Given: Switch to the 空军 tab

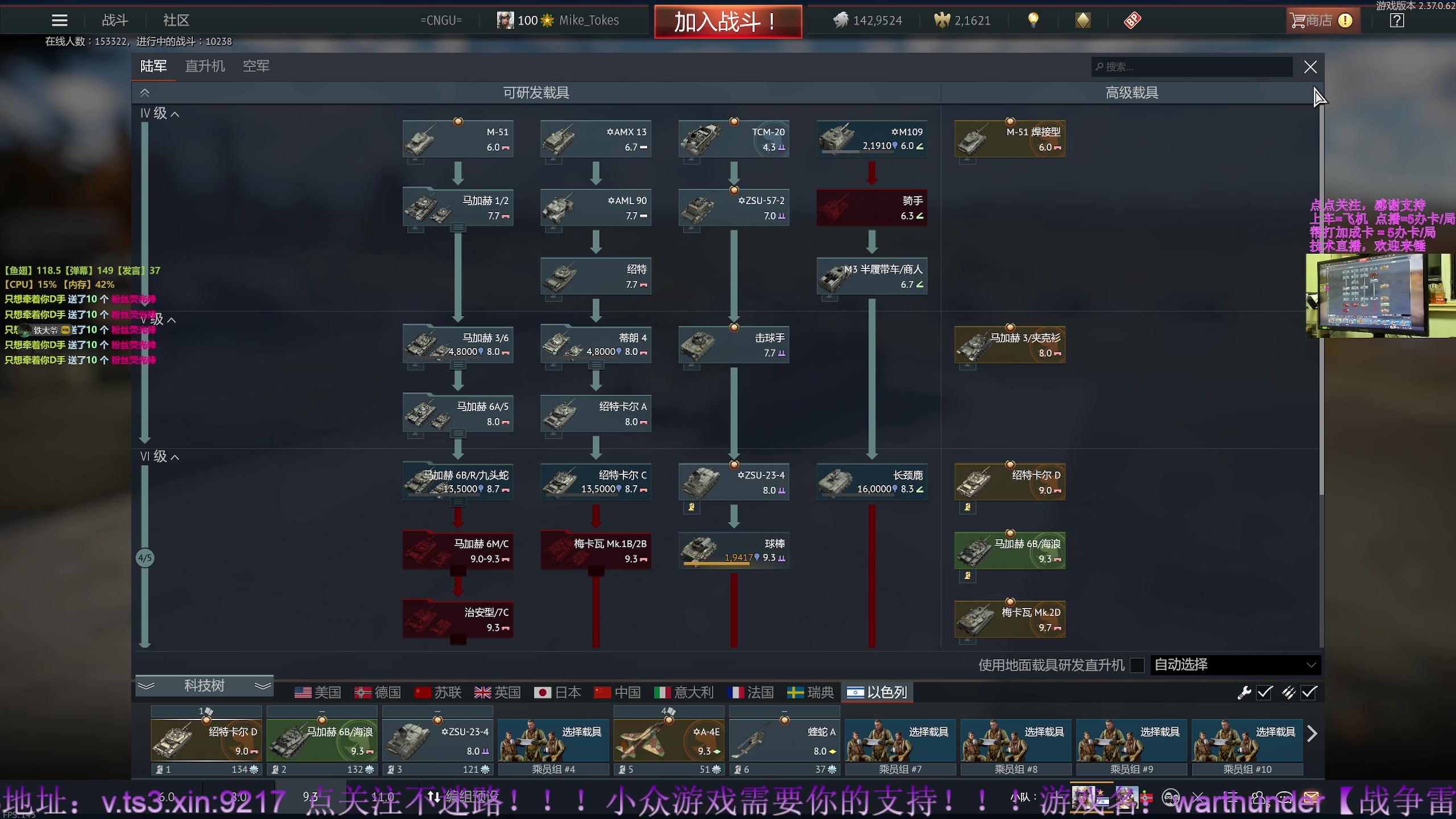Looking at the screenshot, I should point(256,67).
